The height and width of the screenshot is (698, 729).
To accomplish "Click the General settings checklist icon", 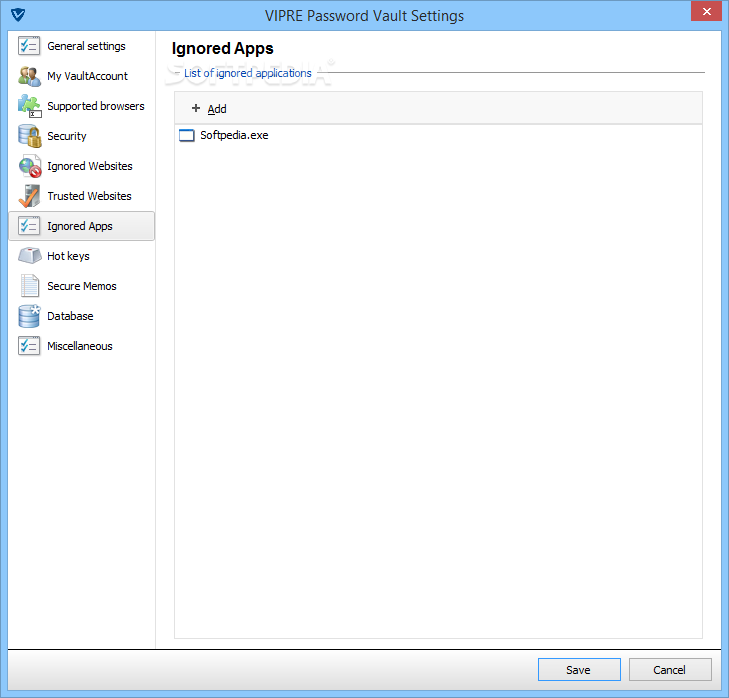I will click(29, 46).
